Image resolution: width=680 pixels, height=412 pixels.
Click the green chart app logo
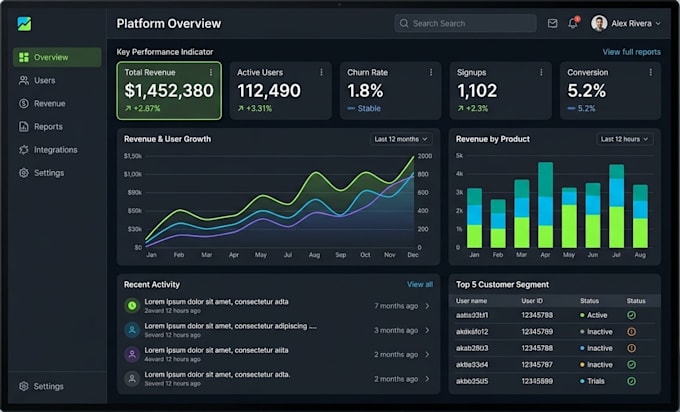(x=24, y=23)
